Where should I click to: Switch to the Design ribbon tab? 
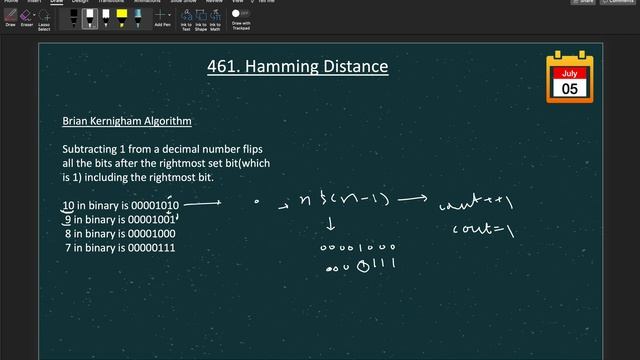click(80, 1)
